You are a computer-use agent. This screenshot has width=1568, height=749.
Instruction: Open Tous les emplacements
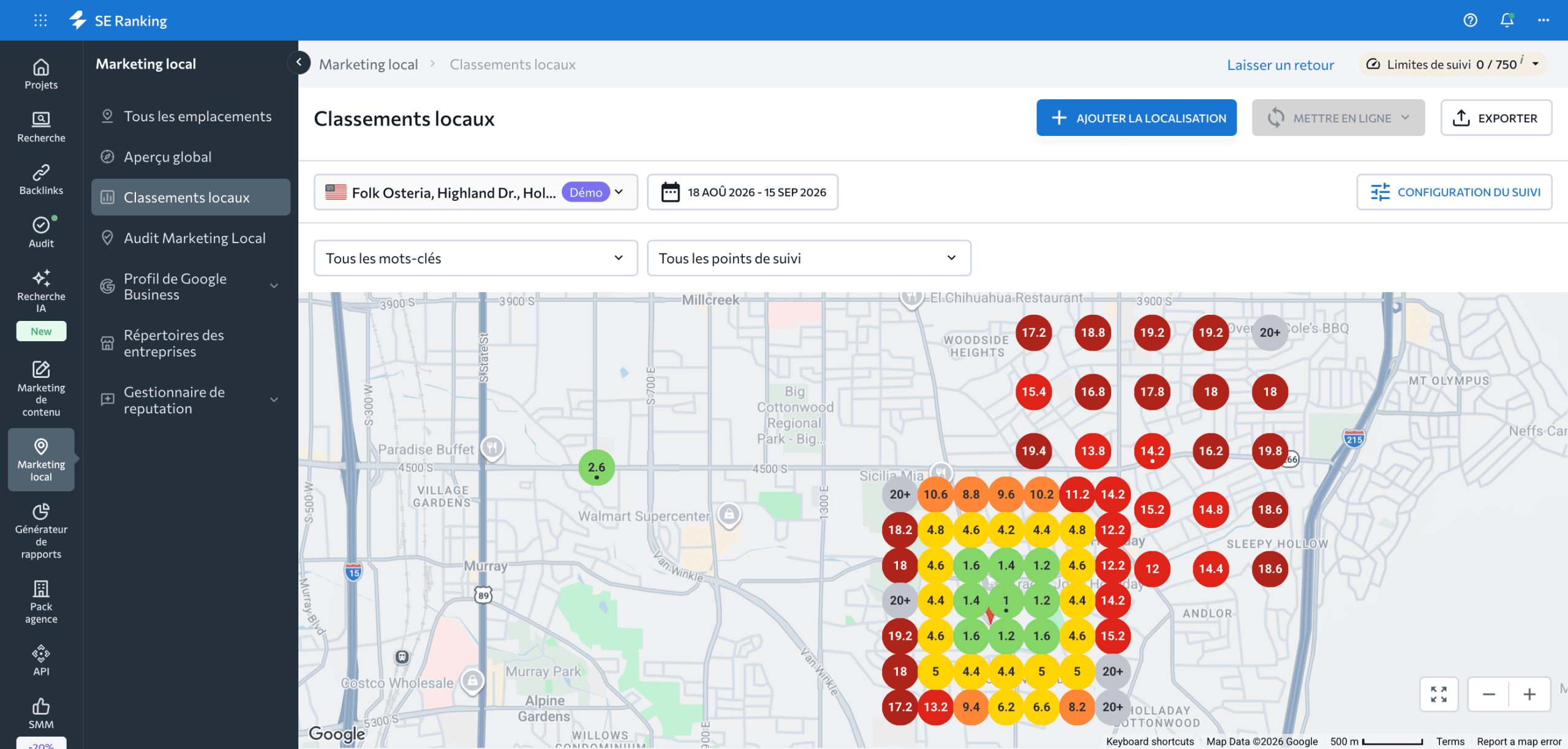pyautogui.click(x=190, y=116)
